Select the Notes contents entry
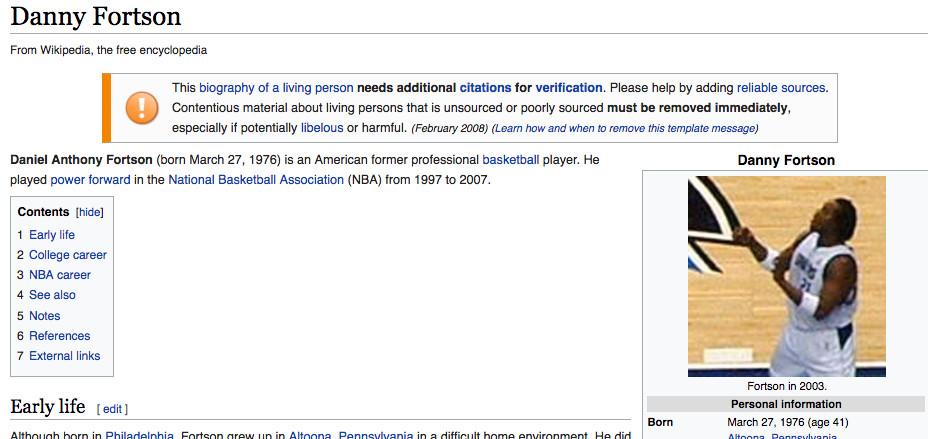Image resolution: width=928 pixels, height=439 pixels. coord(44,316)
